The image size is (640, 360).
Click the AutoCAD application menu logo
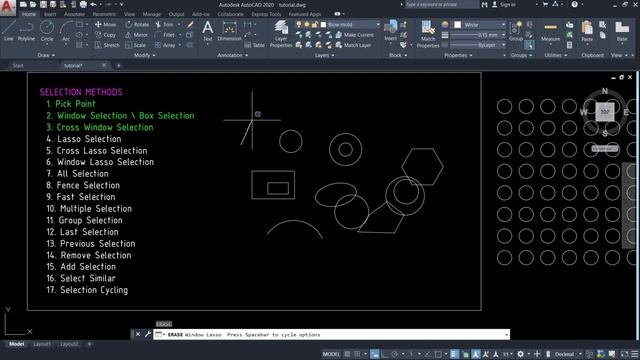click(7, 7)
